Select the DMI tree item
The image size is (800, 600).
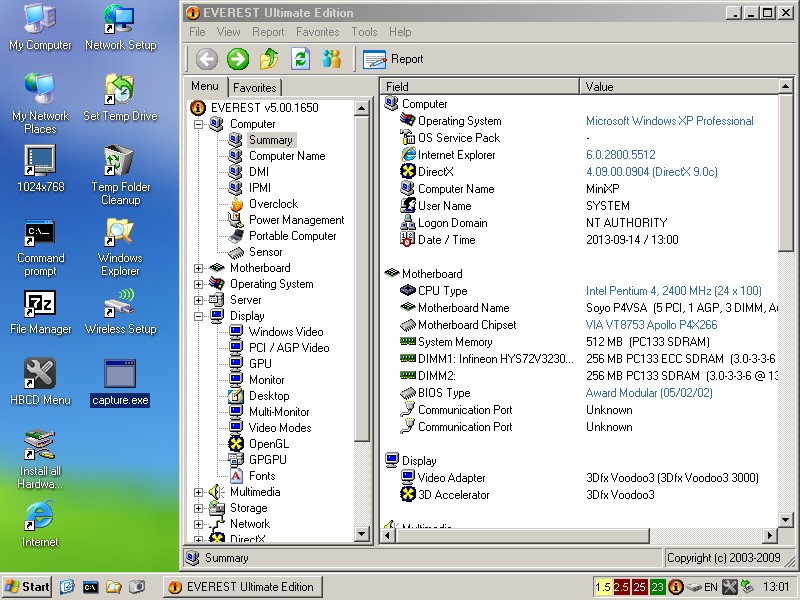coord(259,172)
